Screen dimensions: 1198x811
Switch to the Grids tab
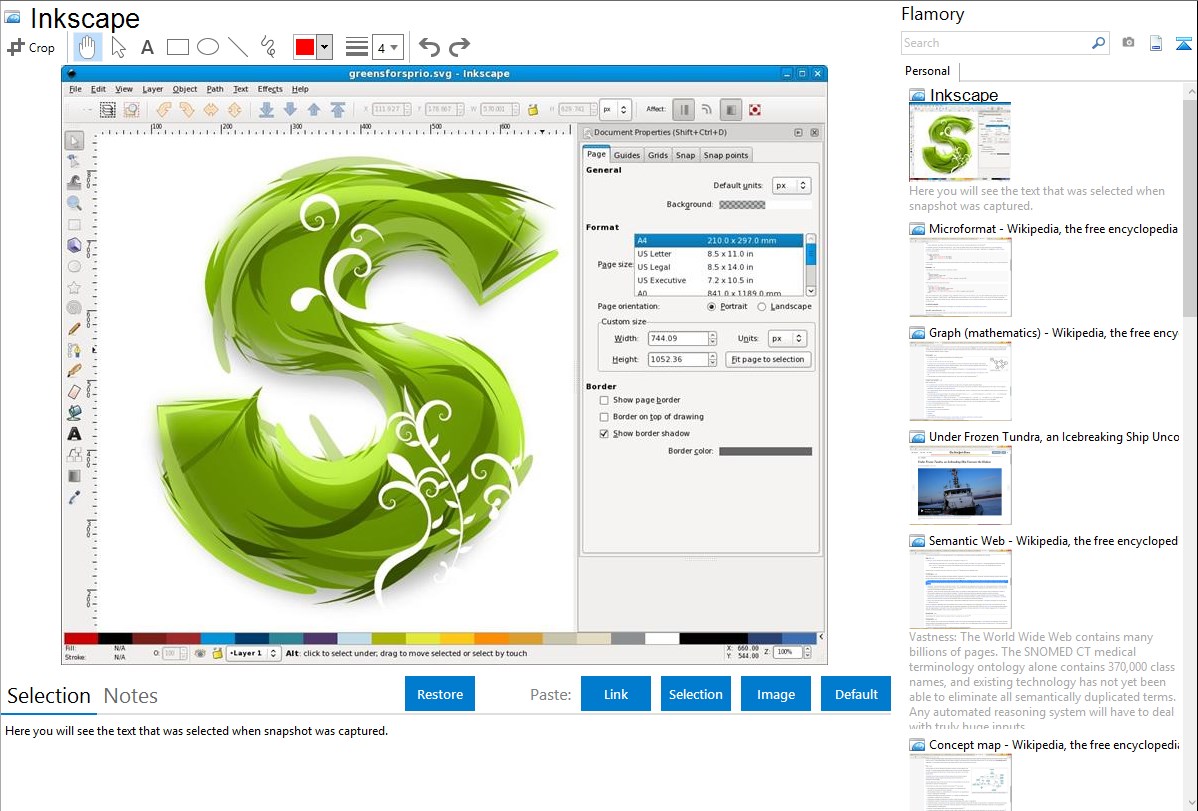658,155
